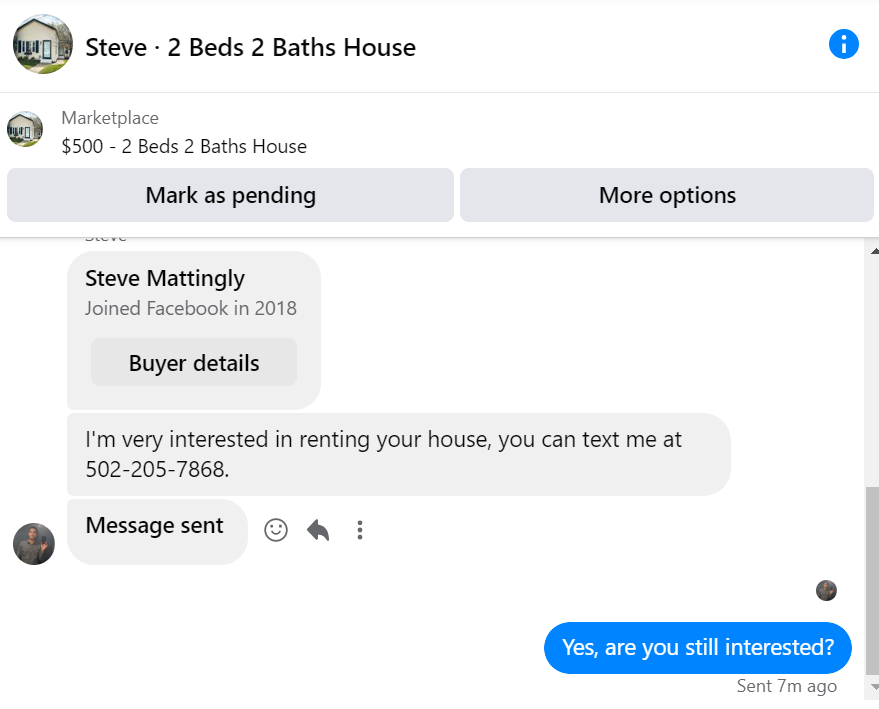Click the small seen-receipt avatar
The image size is (879, 709).
pos(826,590)
